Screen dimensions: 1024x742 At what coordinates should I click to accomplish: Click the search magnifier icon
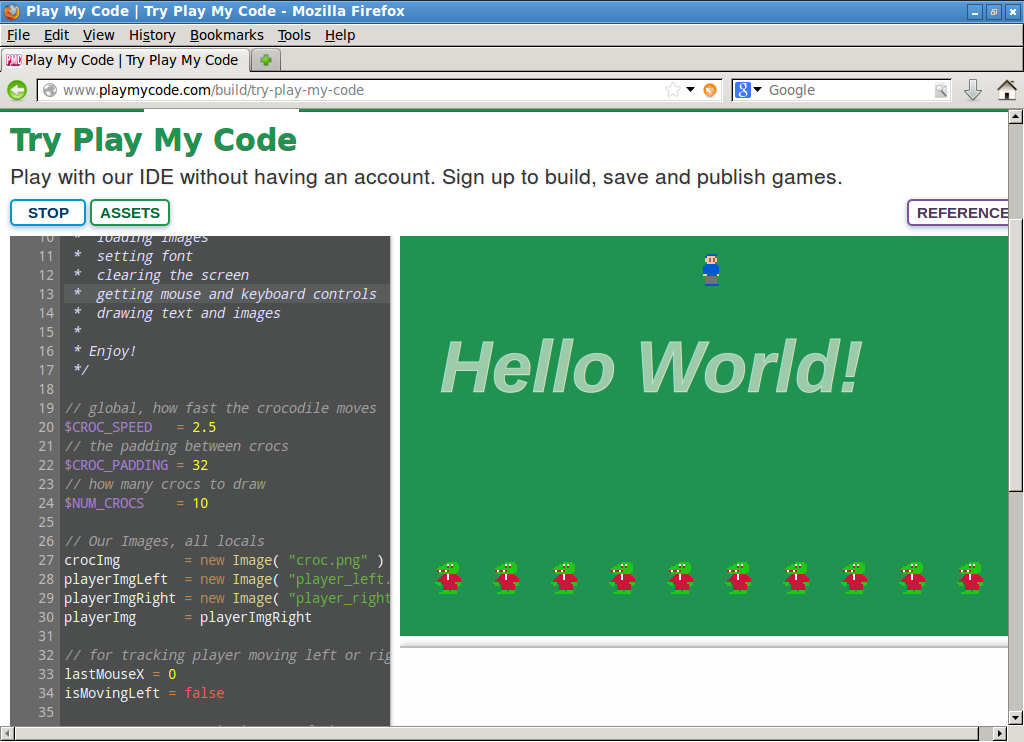point(940,90)
